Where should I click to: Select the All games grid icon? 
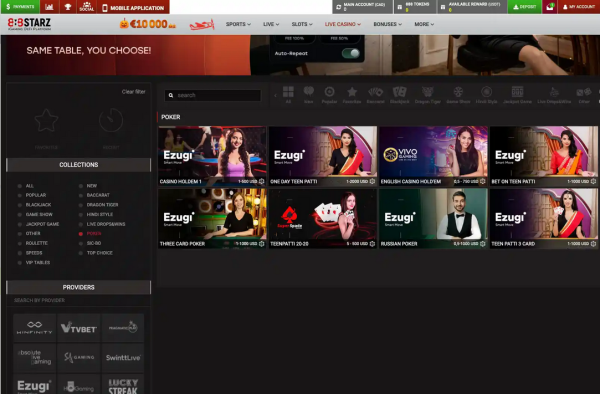(x=288, y=95)
